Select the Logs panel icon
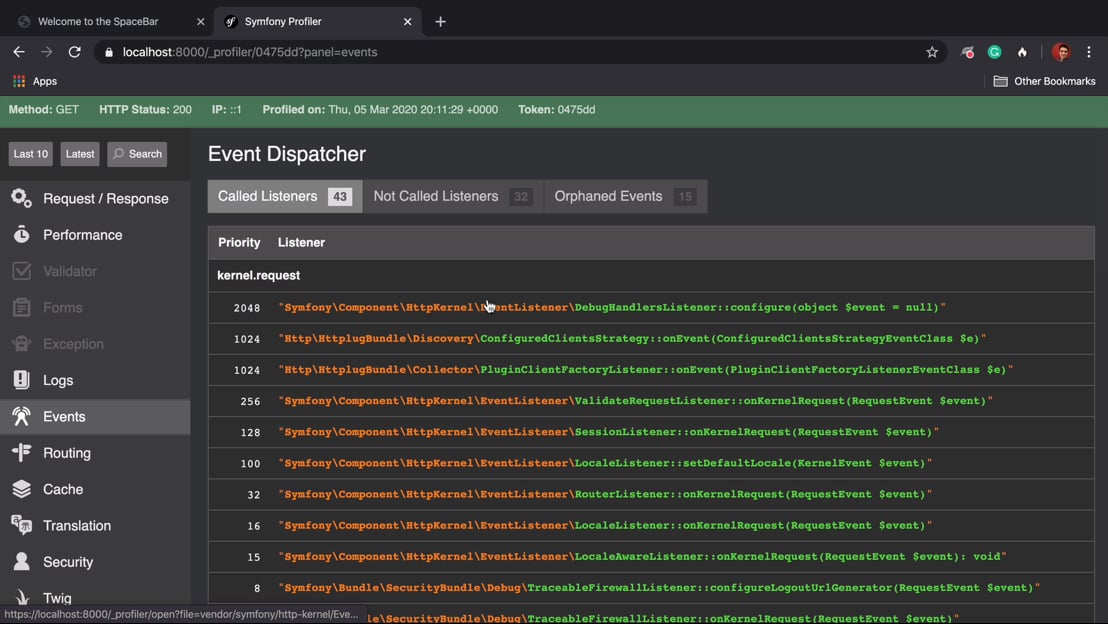1108x624 pixels. pos(21,380)
